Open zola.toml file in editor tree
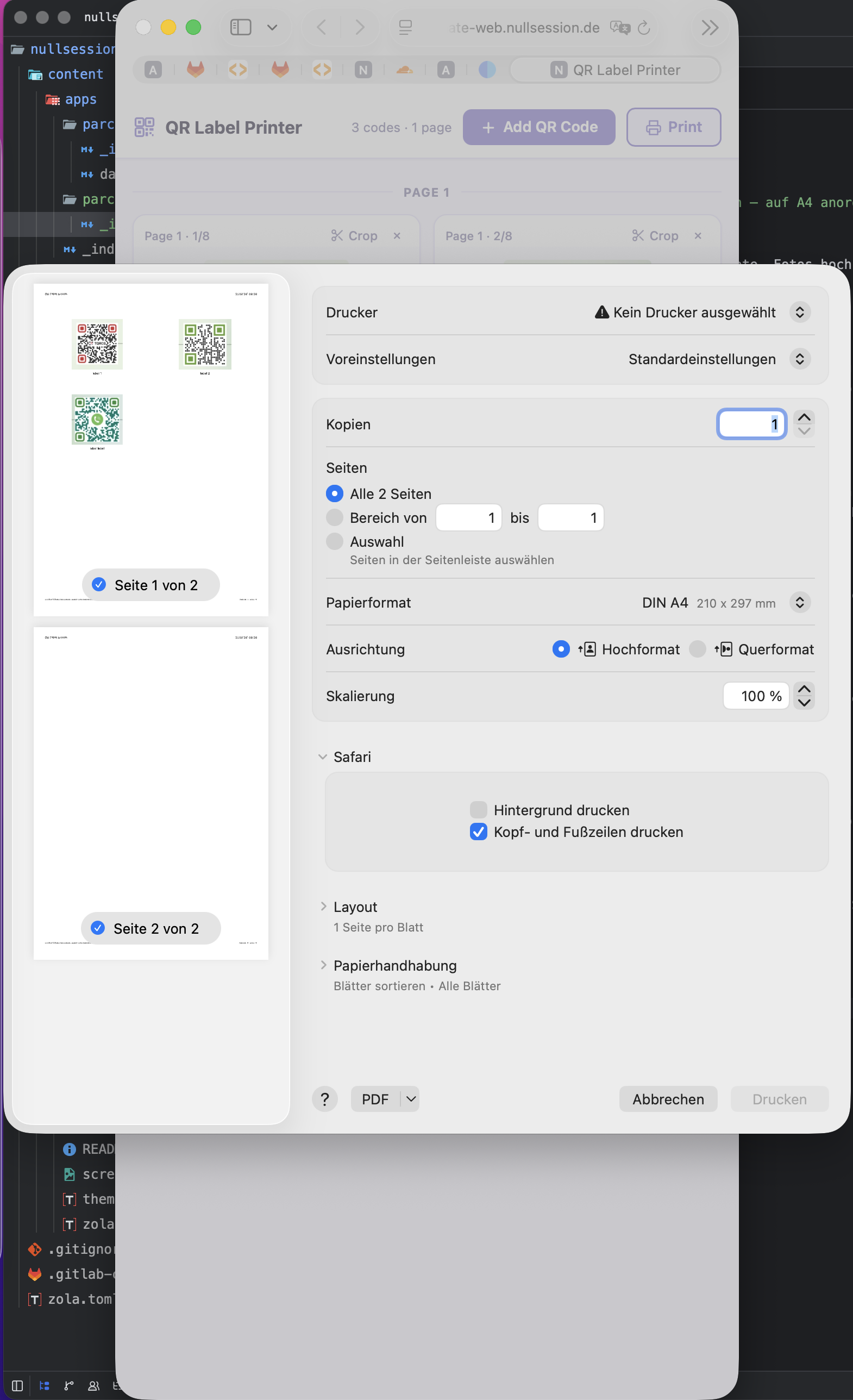This screenshot has height=1400, width=853. pyautogui.click(x=71, y=1299)
